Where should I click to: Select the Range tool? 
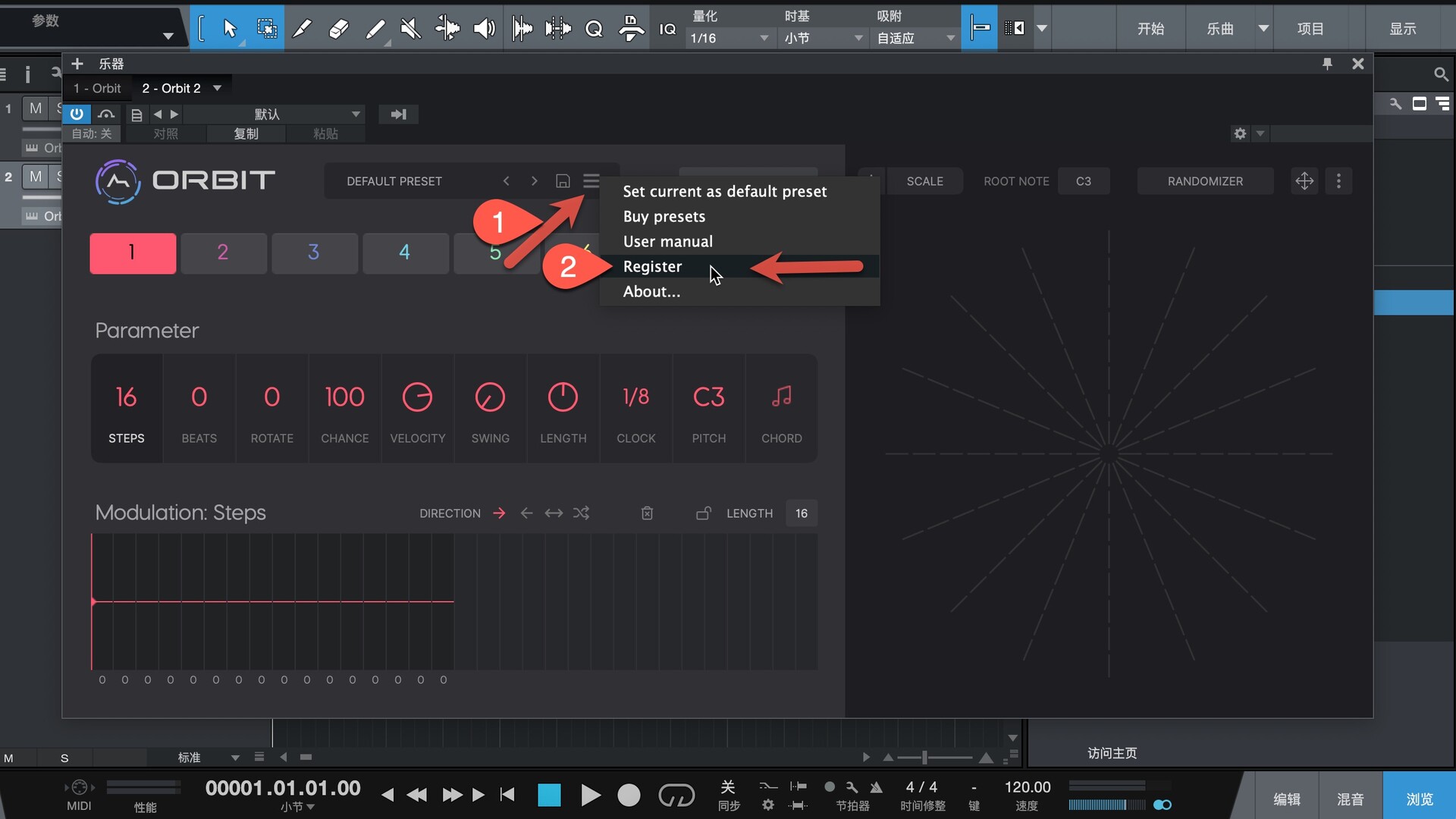click(267, 28)
